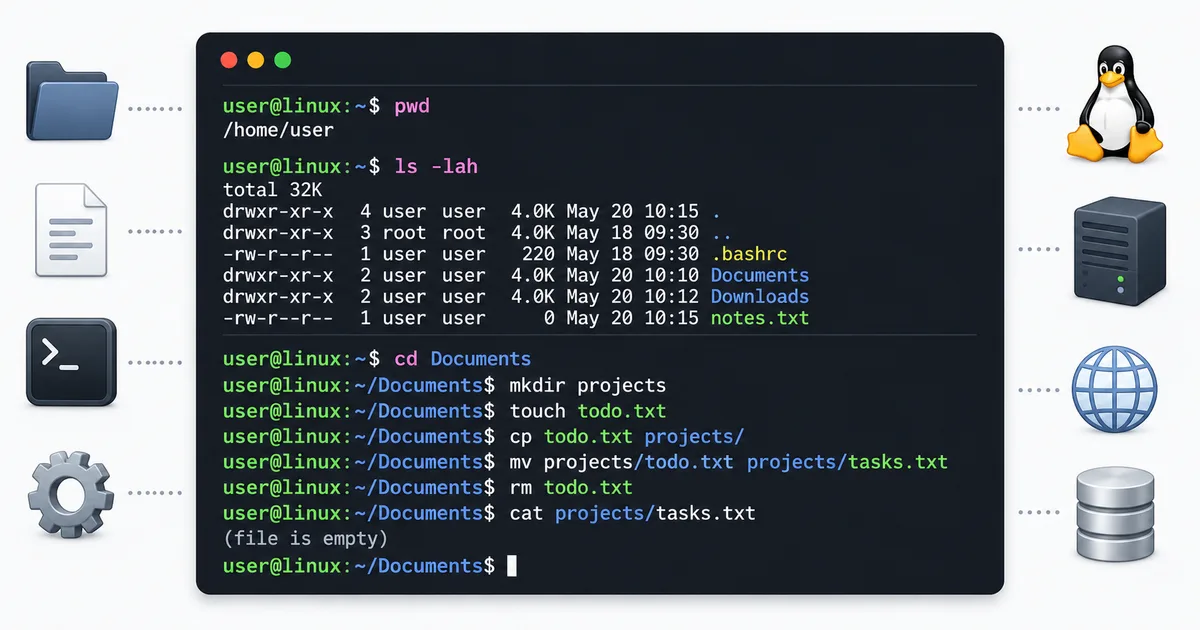Click the globe network icon
1200x630 pixels.
click(x=1114, y=389)
